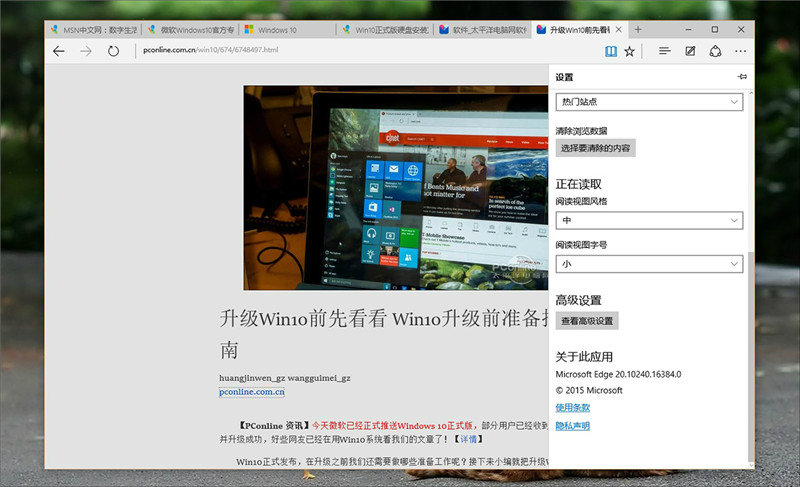
Task: Click the 设置 pane title
Action: [x=564, y=78]
